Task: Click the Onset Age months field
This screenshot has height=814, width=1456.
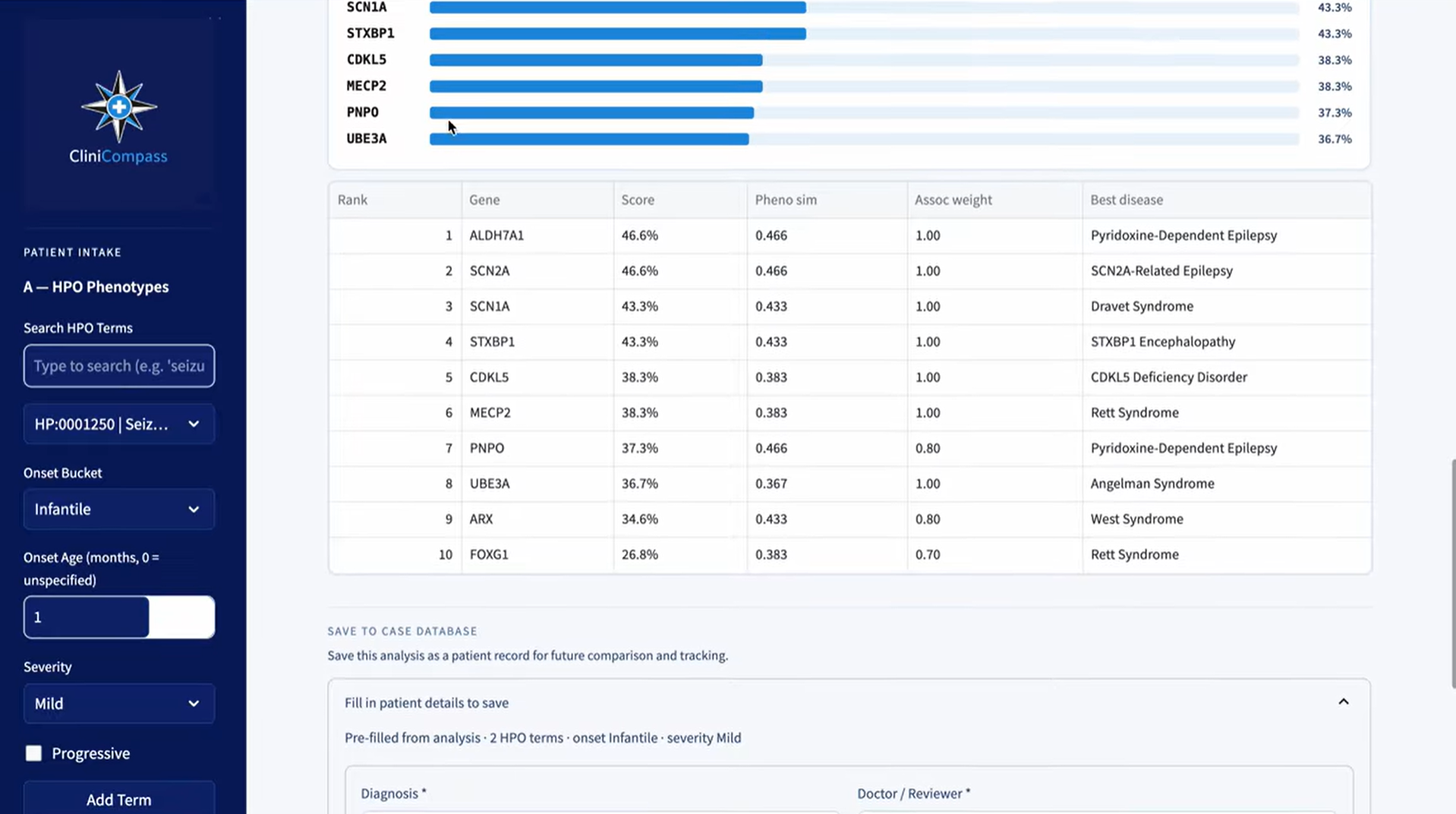Action: coord(119,617)
